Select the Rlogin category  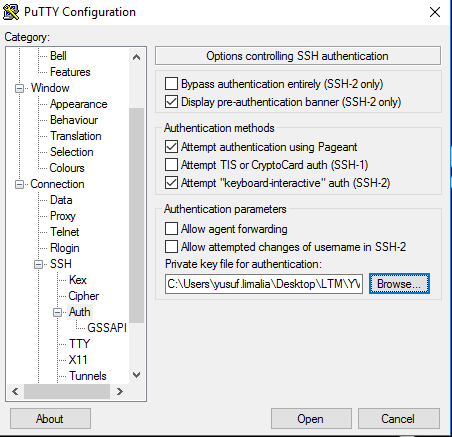[65, 248]
